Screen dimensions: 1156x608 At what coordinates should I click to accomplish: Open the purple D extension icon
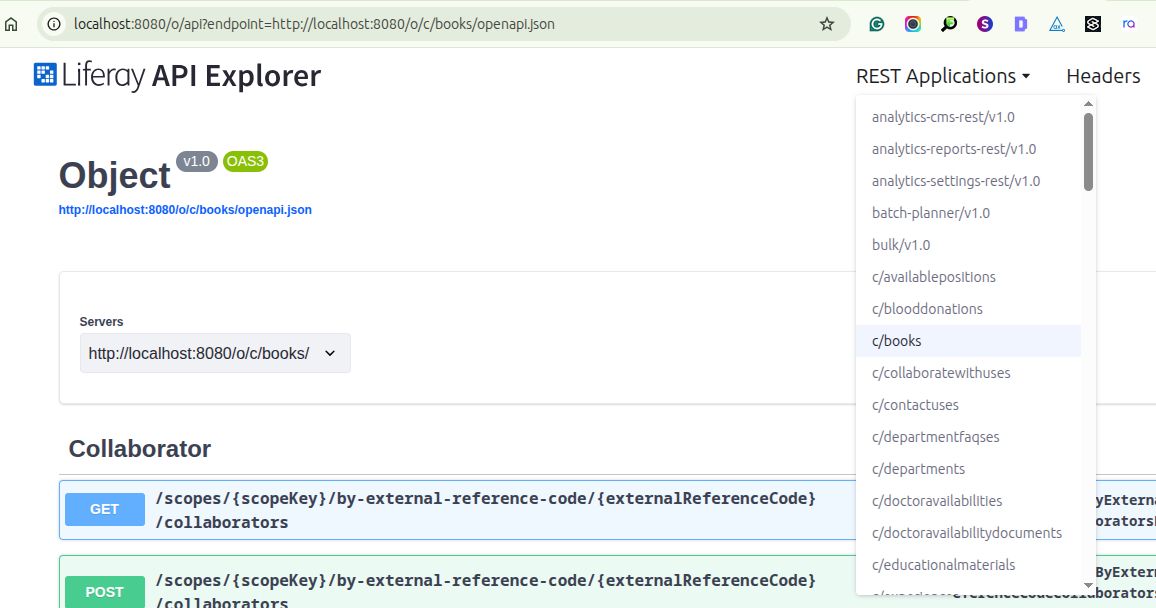(1020, 24)
